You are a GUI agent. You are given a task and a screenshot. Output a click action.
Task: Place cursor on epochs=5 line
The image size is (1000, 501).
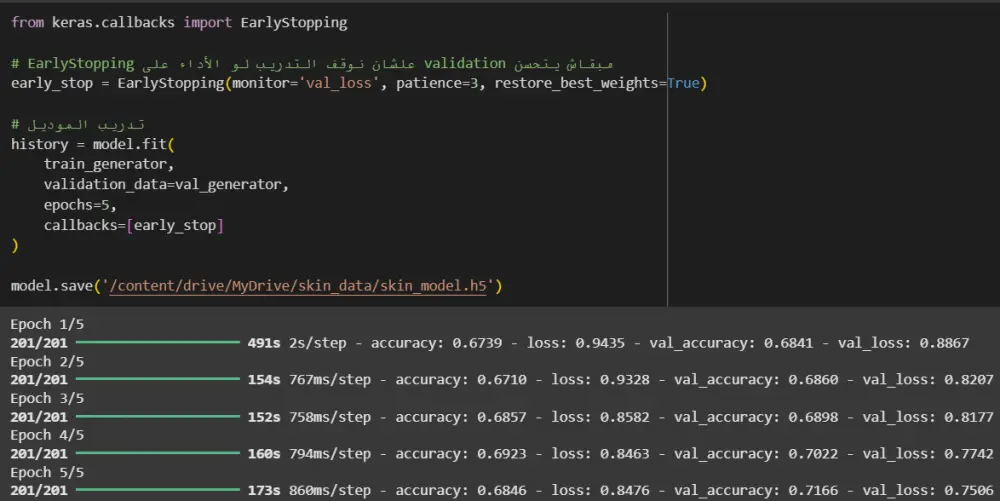[x=80, y=205]
